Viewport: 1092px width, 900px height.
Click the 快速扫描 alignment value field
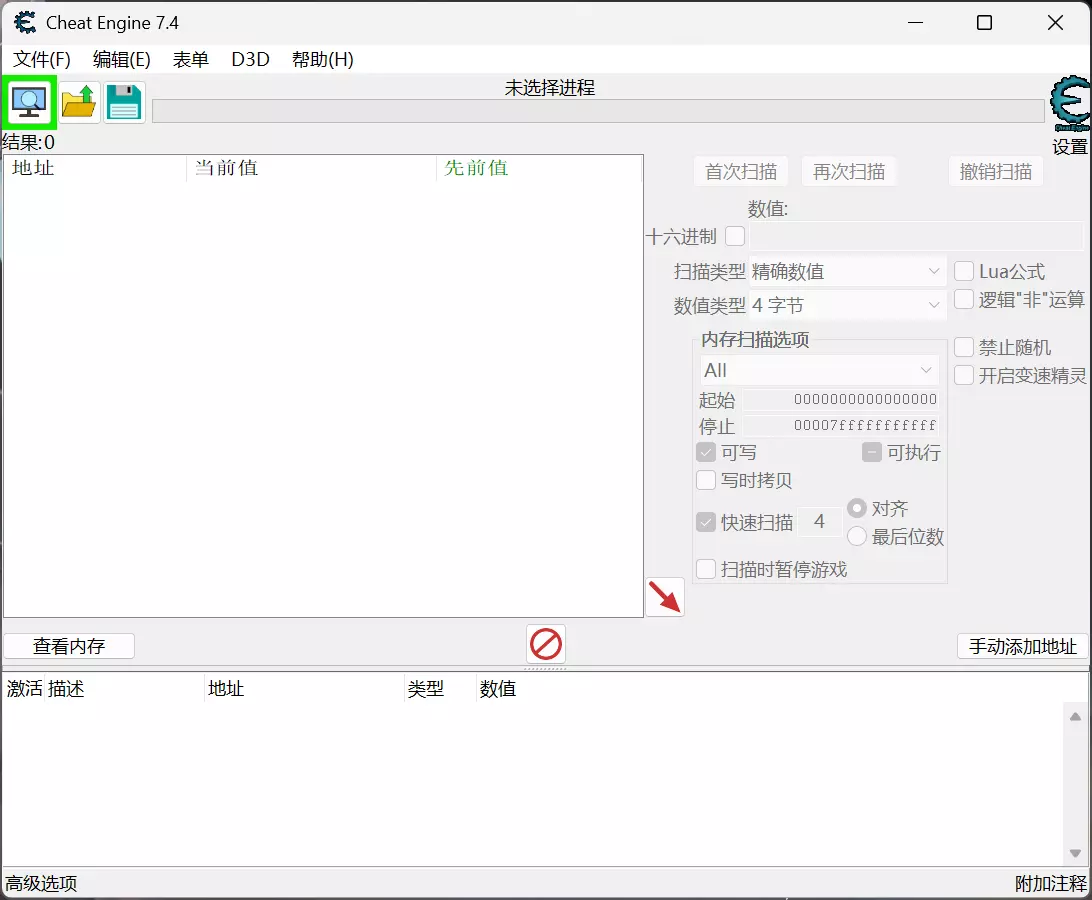(x=820, y=521)
